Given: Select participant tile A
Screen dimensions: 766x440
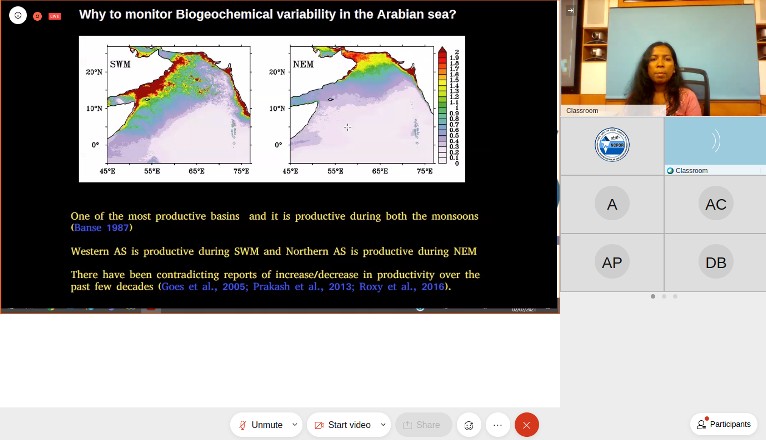Looking at the screenshot, I should click(612, 204).
